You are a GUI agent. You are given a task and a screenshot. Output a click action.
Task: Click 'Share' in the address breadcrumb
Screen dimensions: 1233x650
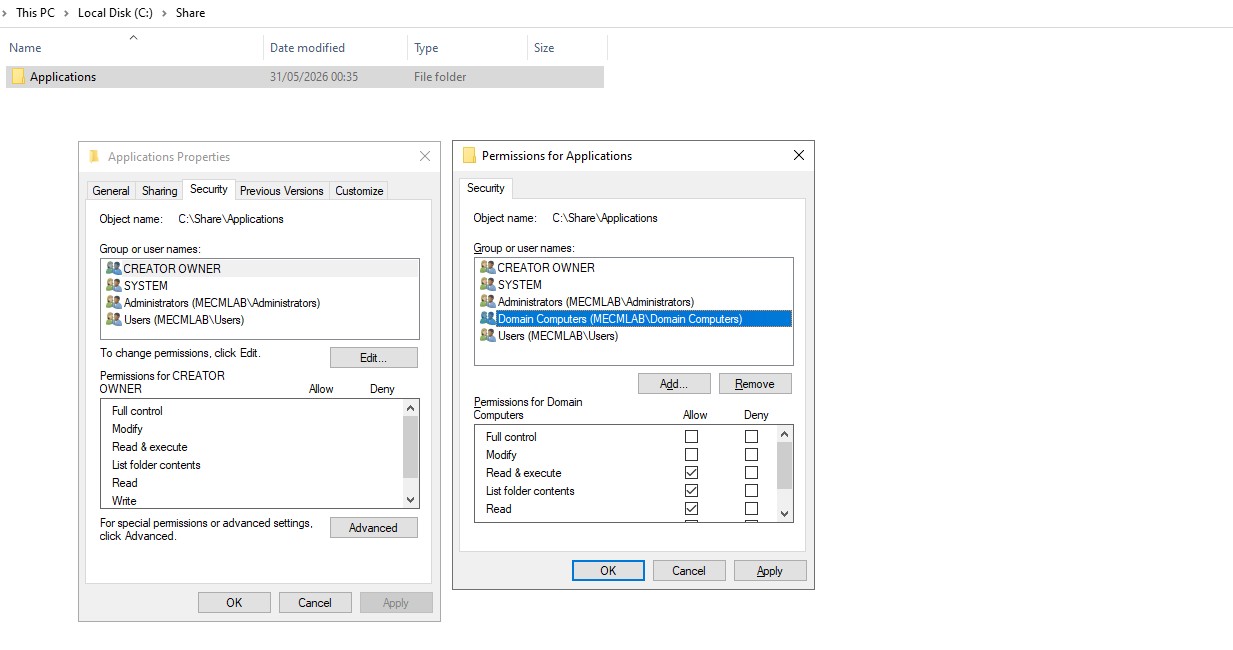[190, 13]
